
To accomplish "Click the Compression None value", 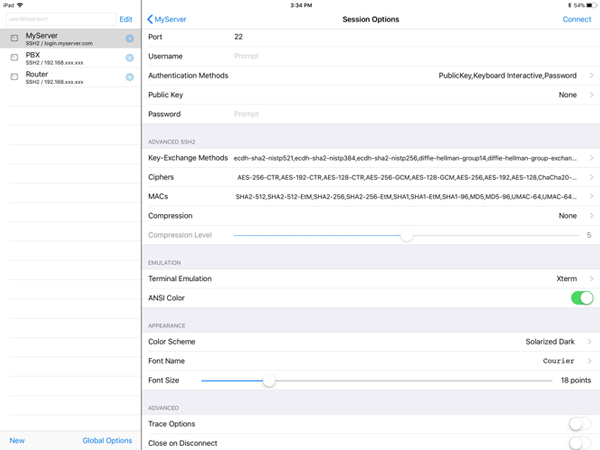I will pos(567,215).
